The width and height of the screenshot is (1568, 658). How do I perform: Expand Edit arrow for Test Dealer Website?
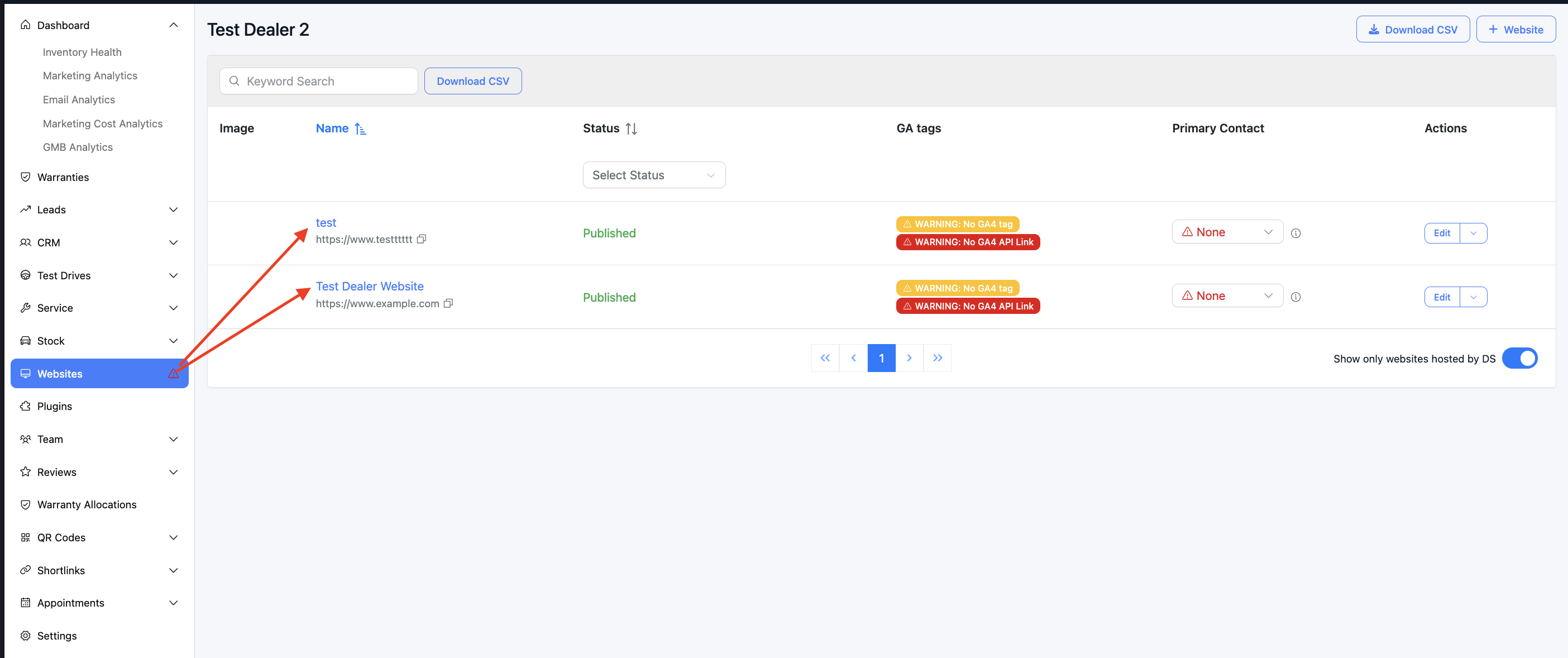(x=1473, y=297)
